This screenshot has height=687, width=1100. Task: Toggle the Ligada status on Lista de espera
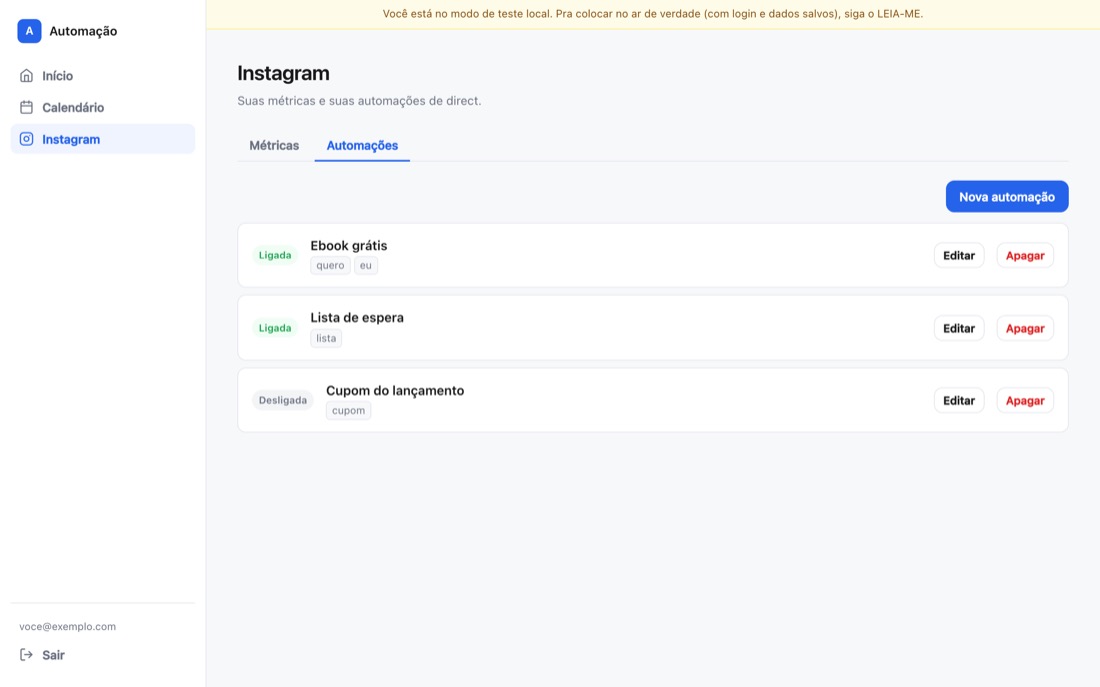(275, 328)
